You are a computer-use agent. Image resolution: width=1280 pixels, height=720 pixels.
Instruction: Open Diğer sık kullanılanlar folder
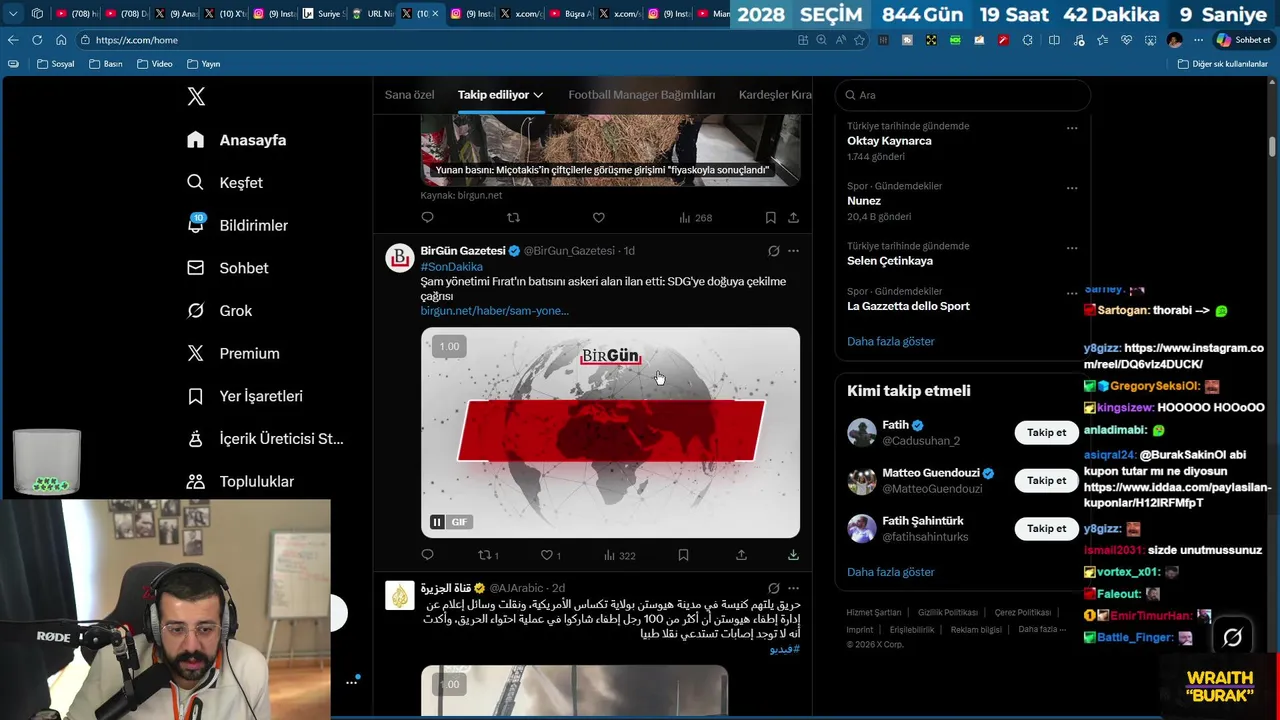click(x=1223, y=64)
